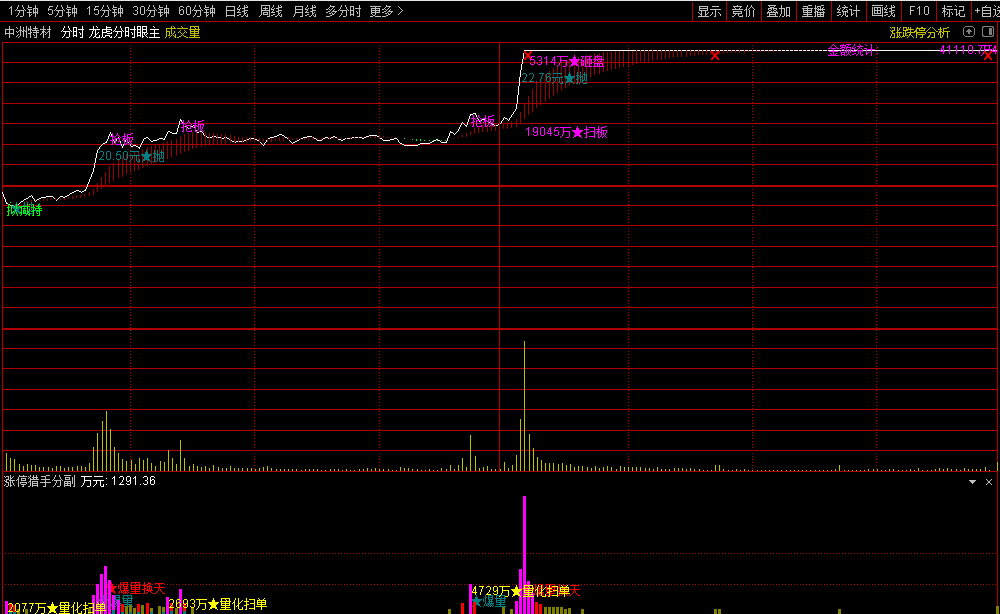
Task: Click the 标记 mark button
Action: point(953,11)
